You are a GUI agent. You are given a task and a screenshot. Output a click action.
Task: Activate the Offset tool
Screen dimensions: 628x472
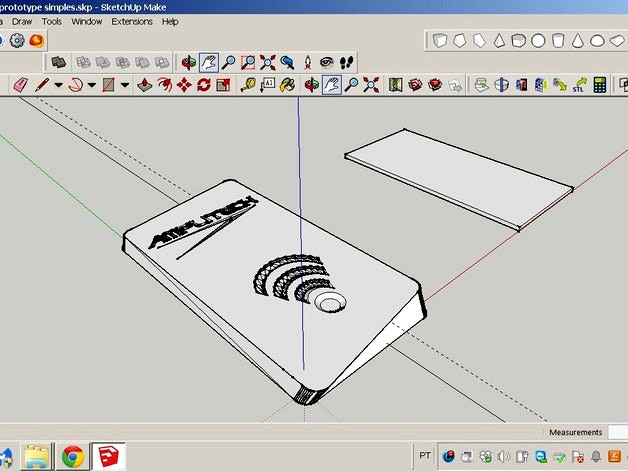click(x=164, y=85)
